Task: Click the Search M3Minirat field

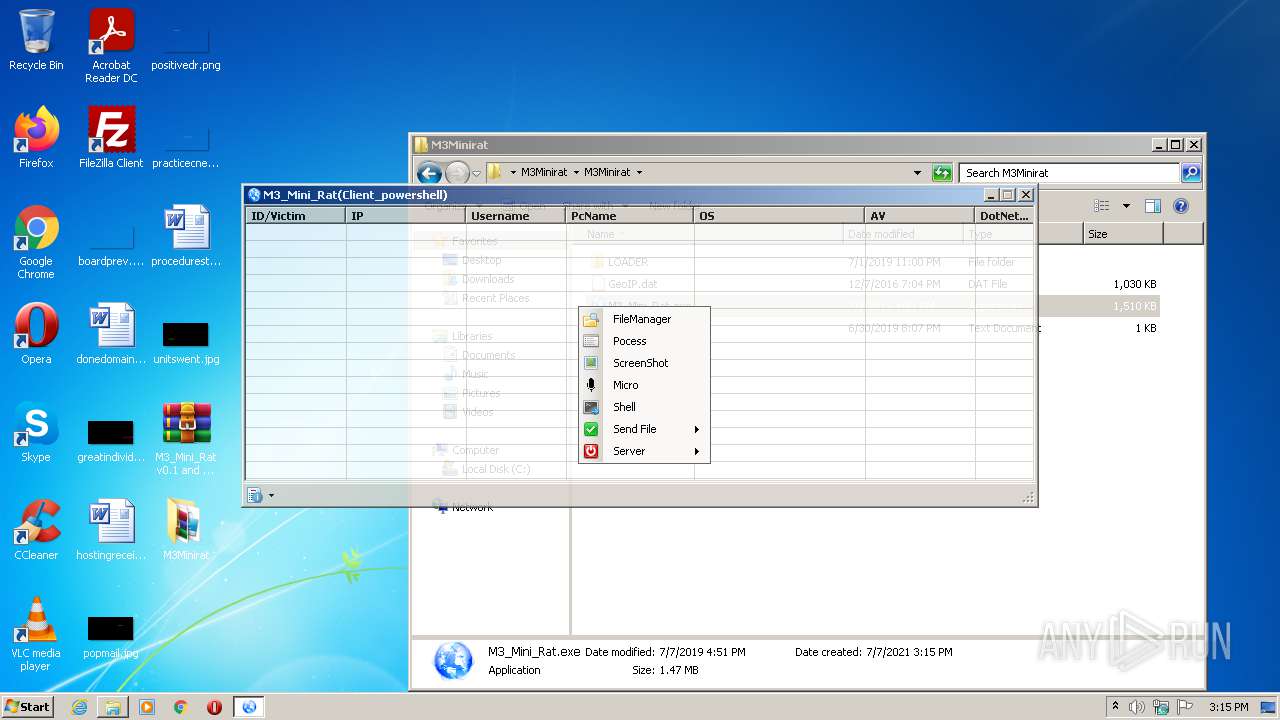Action: tap(1069, 173)
